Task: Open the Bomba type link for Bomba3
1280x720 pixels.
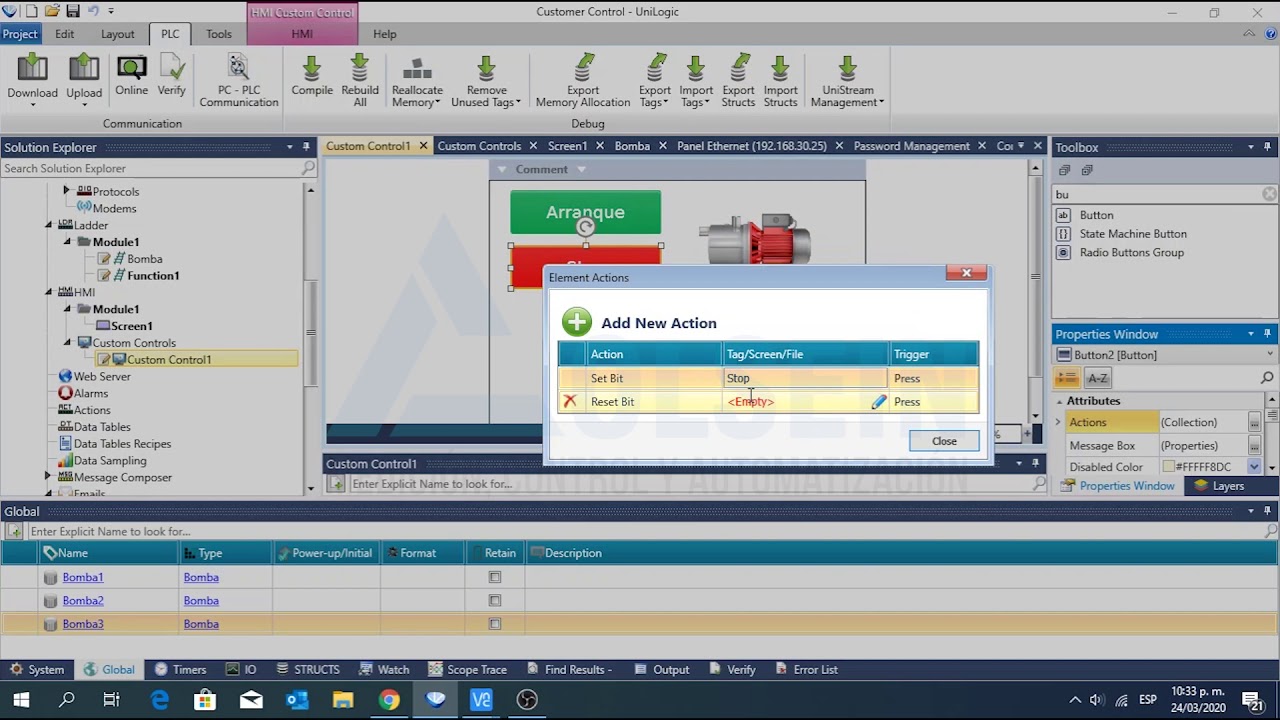Action: (201, 624)
